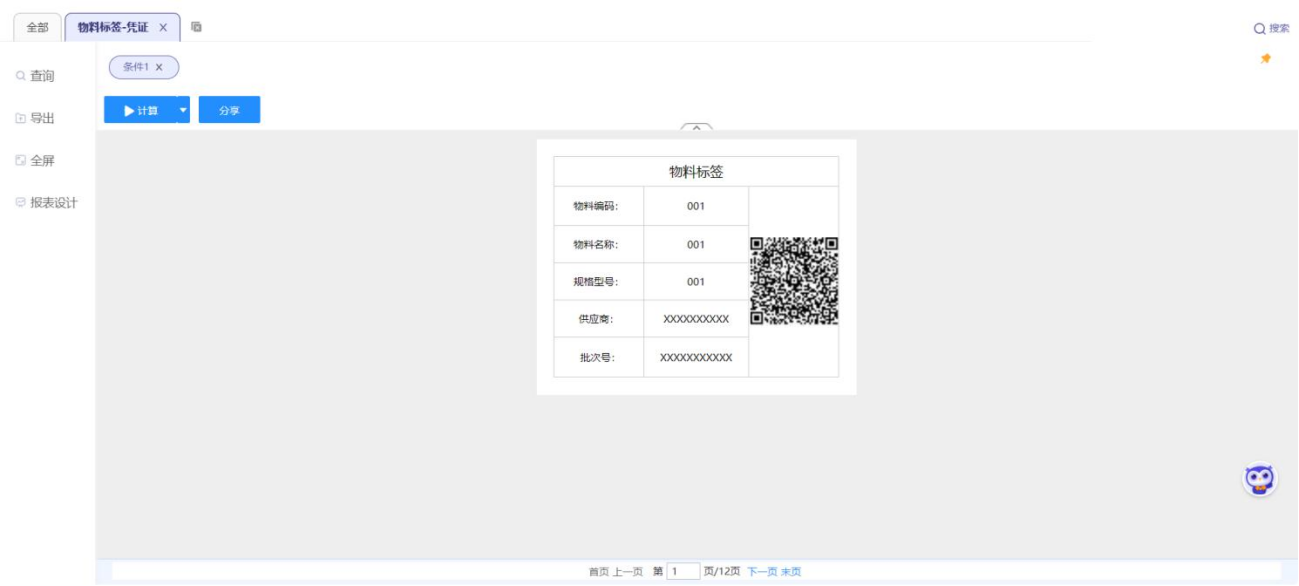Open the owl assistant icon

(x=1260, y=480)
